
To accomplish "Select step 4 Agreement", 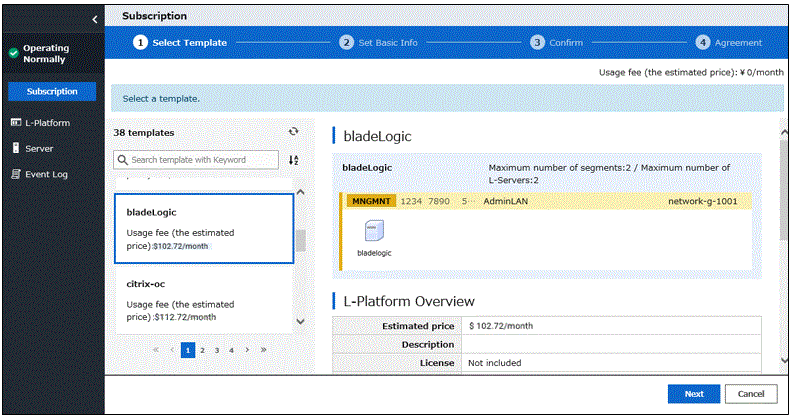I will tap(729, 43).
